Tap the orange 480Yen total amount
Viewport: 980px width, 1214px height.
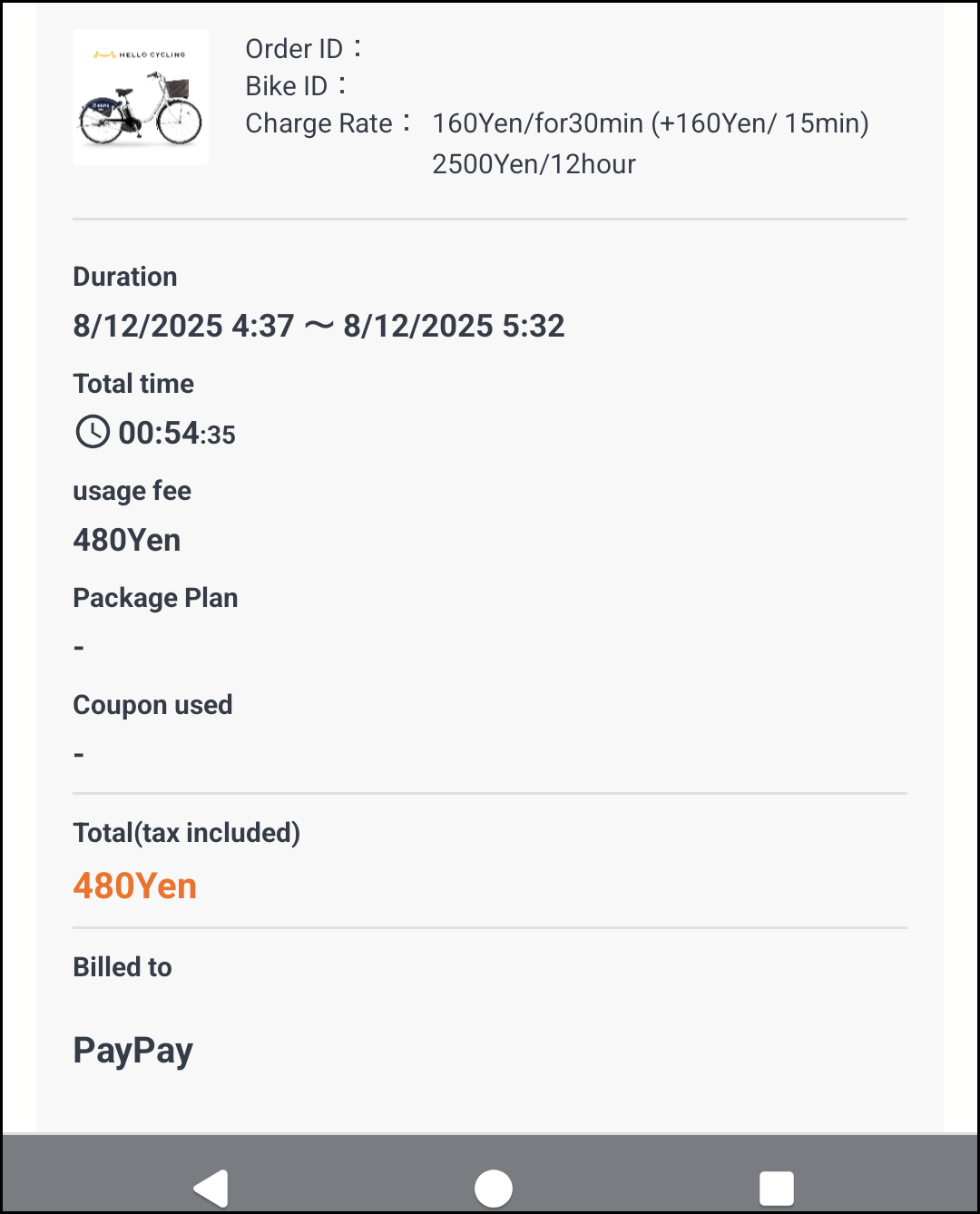(135, 886)
